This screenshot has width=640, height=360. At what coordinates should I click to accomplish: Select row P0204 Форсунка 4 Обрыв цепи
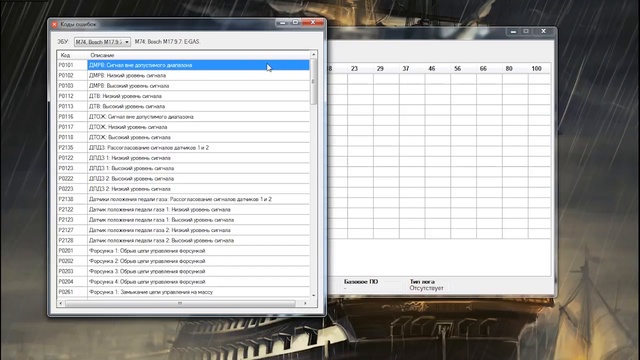[x=183, y=282]
